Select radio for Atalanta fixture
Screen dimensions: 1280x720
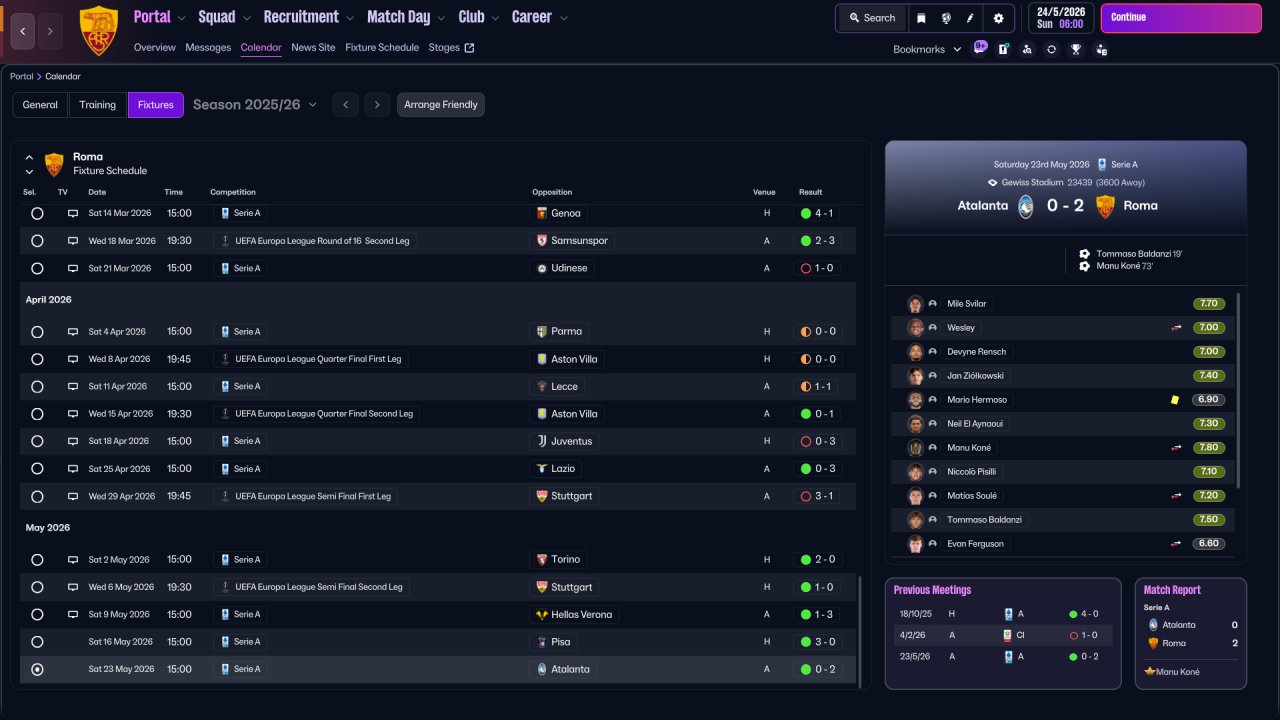[x=37, y=669]
